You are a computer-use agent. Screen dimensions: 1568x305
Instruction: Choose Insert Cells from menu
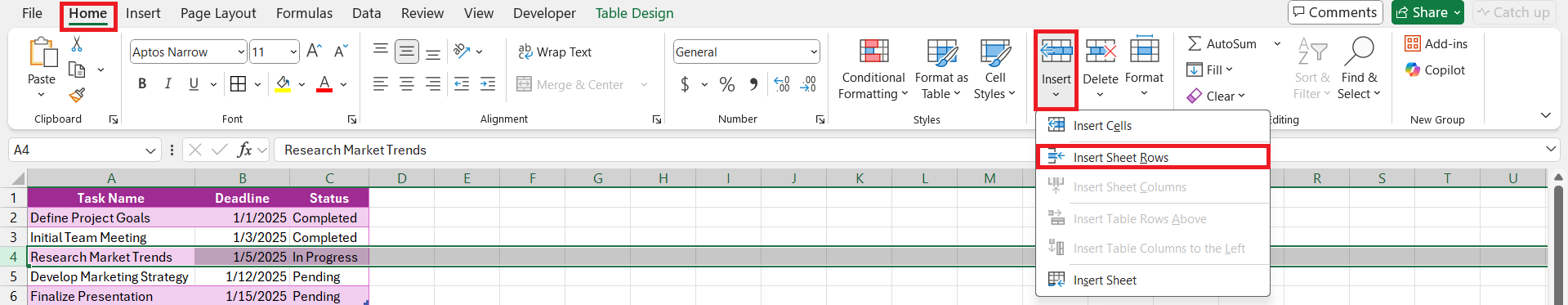(1152, 125)
